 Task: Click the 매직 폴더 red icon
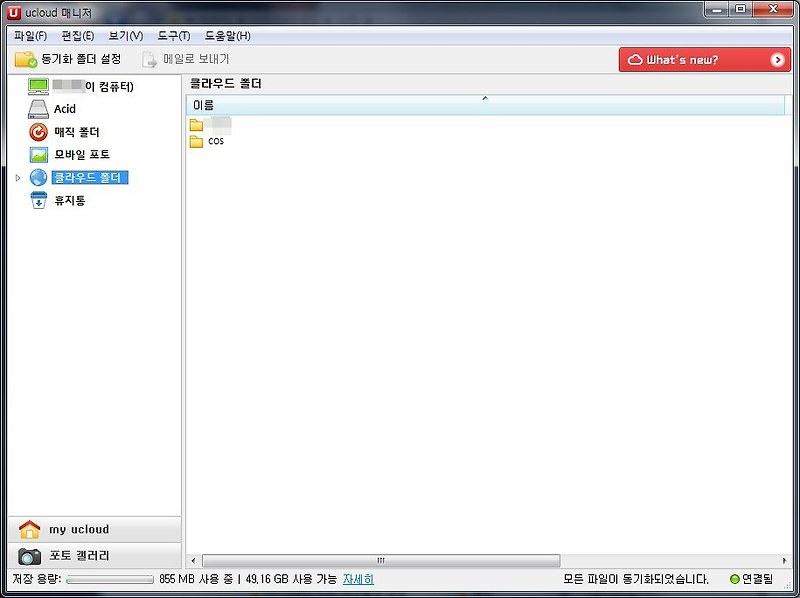(x=38, y=132)
